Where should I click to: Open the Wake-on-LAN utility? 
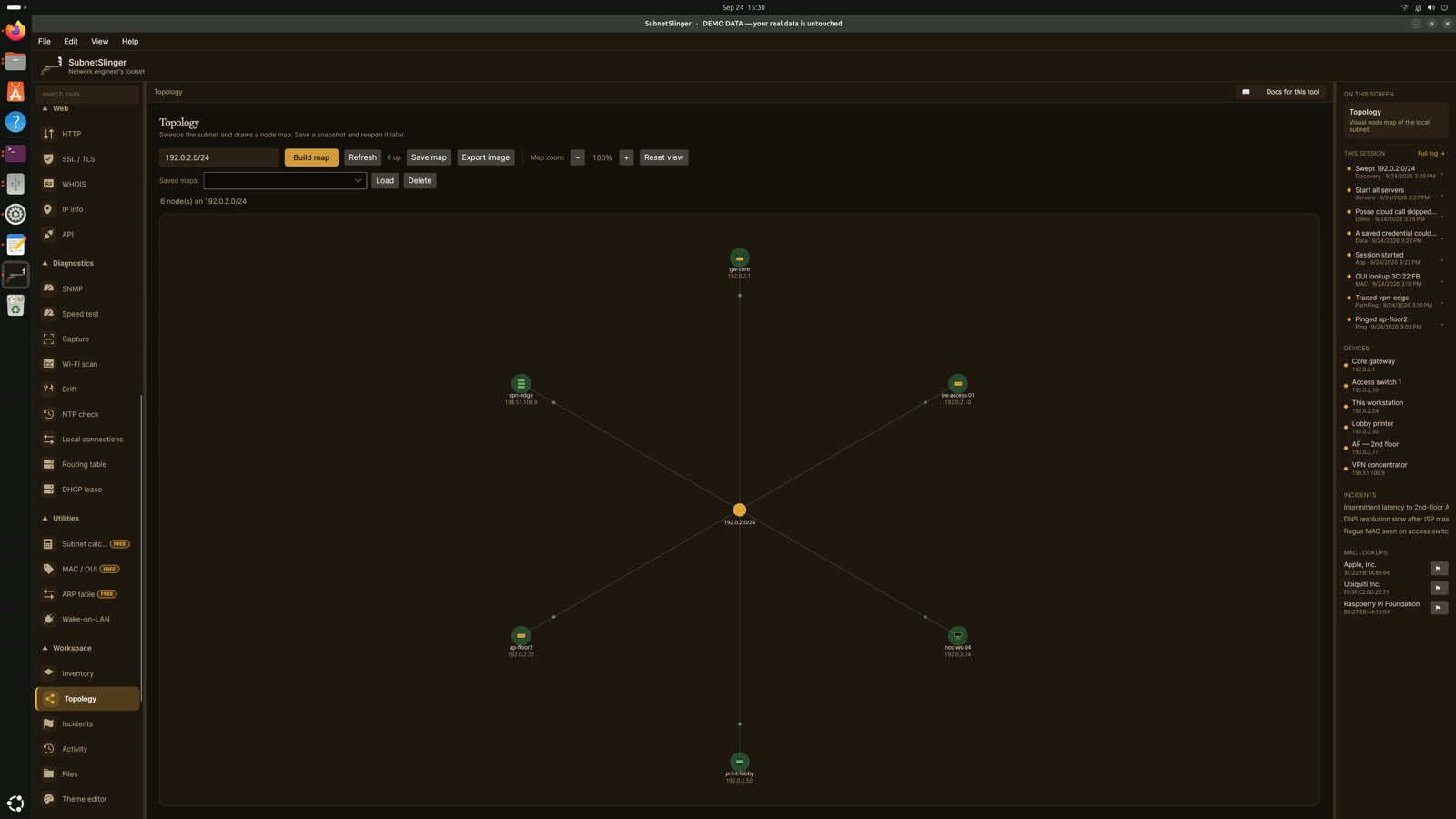click(87, 619)
